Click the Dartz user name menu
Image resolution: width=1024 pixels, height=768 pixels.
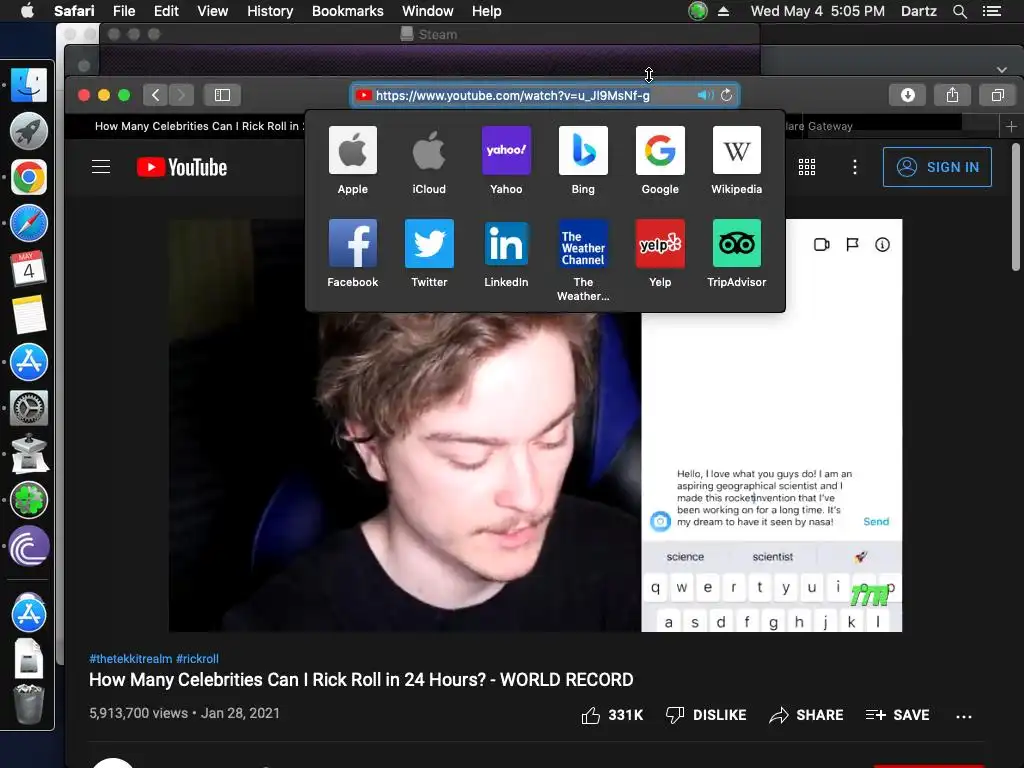tap(918, 11)
